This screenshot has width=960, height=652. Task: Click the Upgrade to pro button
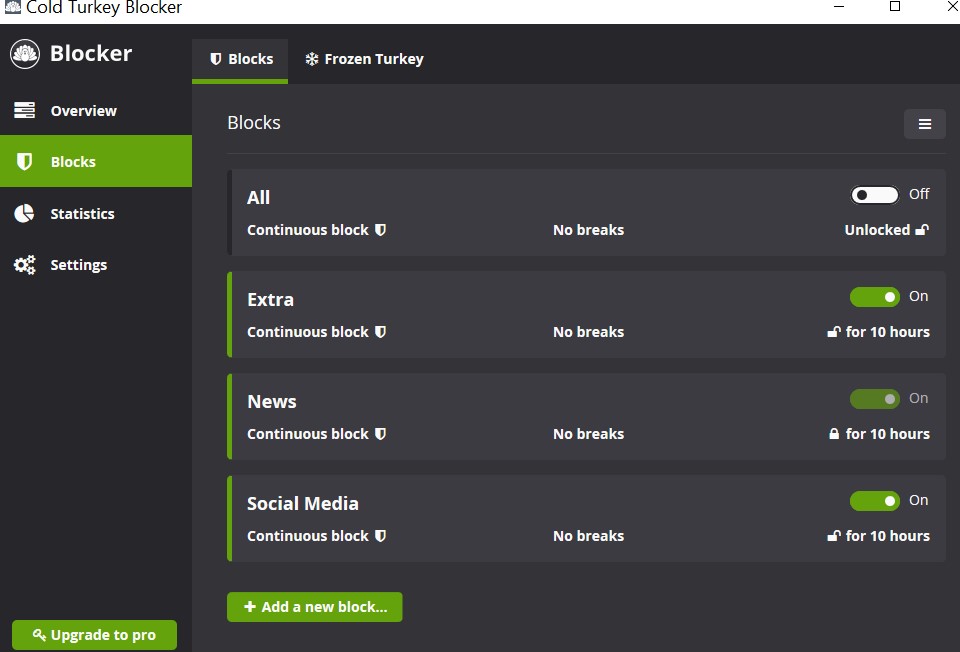[94, 635]
